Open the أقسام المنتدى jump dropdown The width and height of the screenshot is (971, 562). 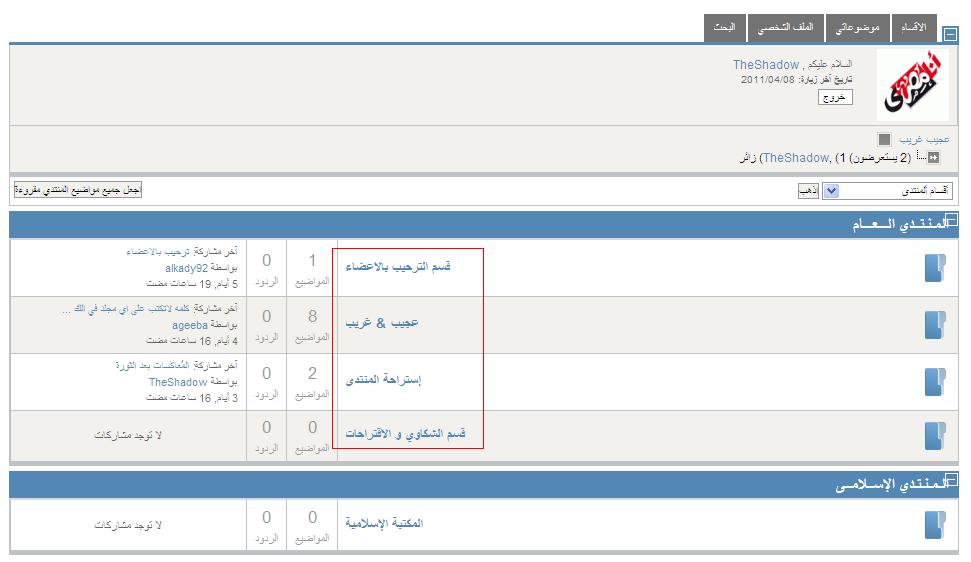pos(887,191)
